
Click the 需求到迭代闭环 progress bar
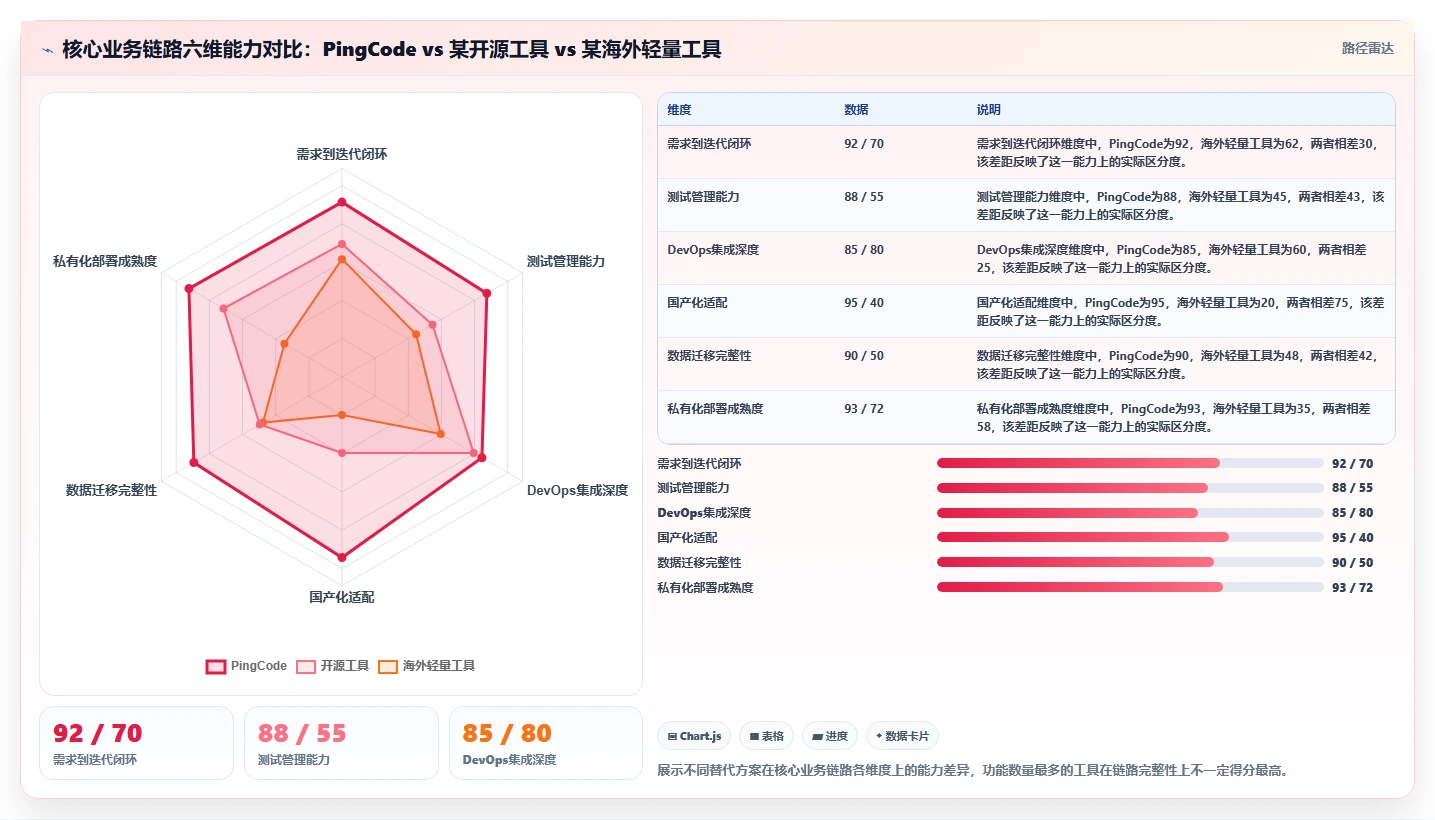coord(1130,463)
